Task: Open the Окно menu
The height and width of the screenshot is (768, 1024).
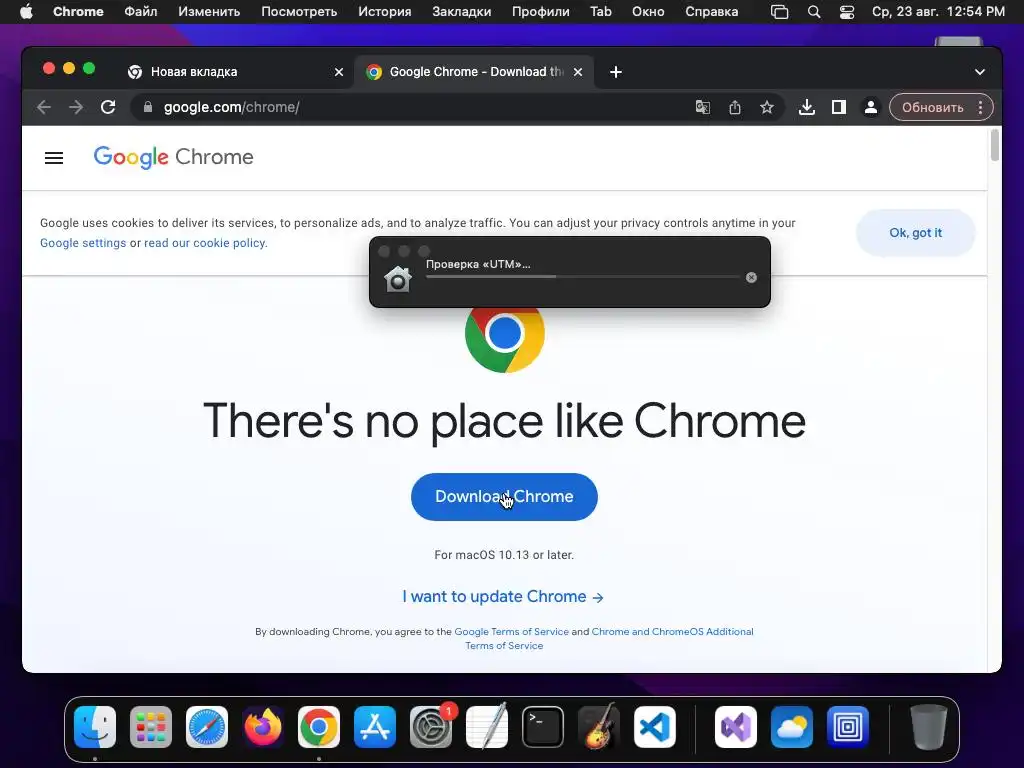Action: pyautogui.click(x=648, y=12)
